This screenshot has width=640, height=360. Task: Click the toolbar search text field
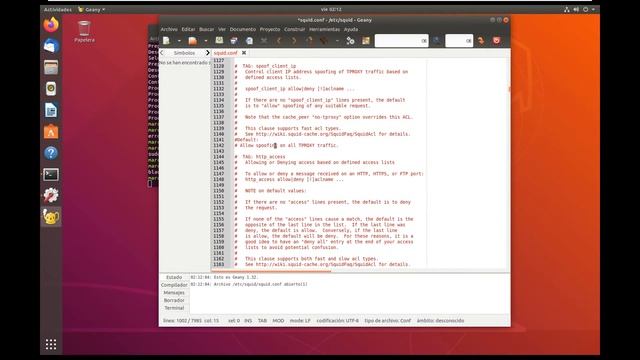401,40
